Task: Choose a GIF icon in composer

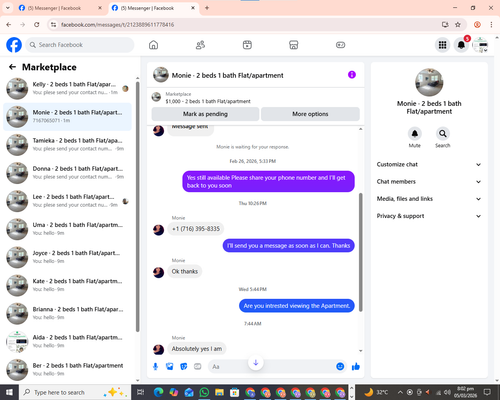Action: 198,367
